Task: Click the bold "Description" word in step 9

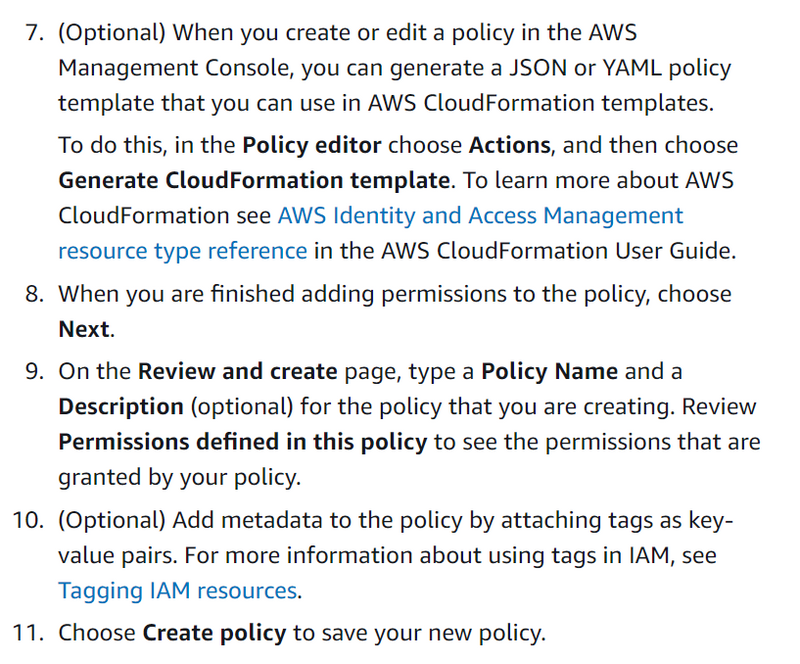Action: [x=121, y=407]
